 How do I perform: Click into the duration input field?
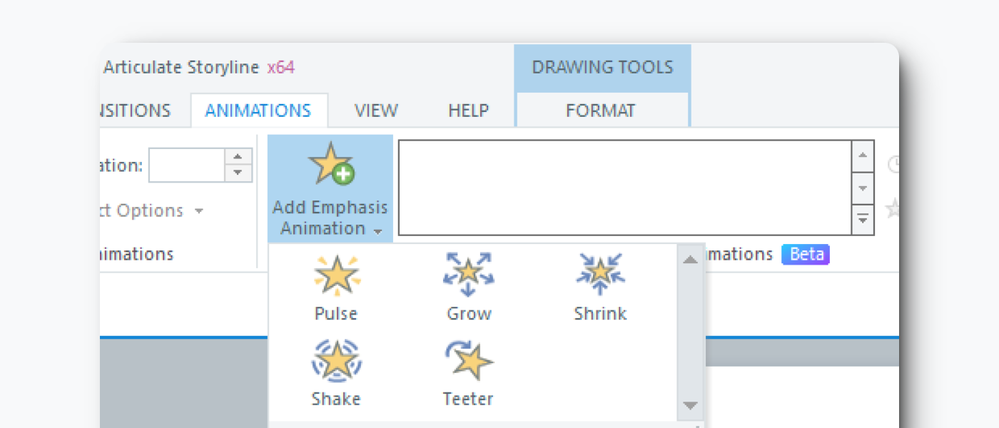pyautogui.click(x=186, y=165)
